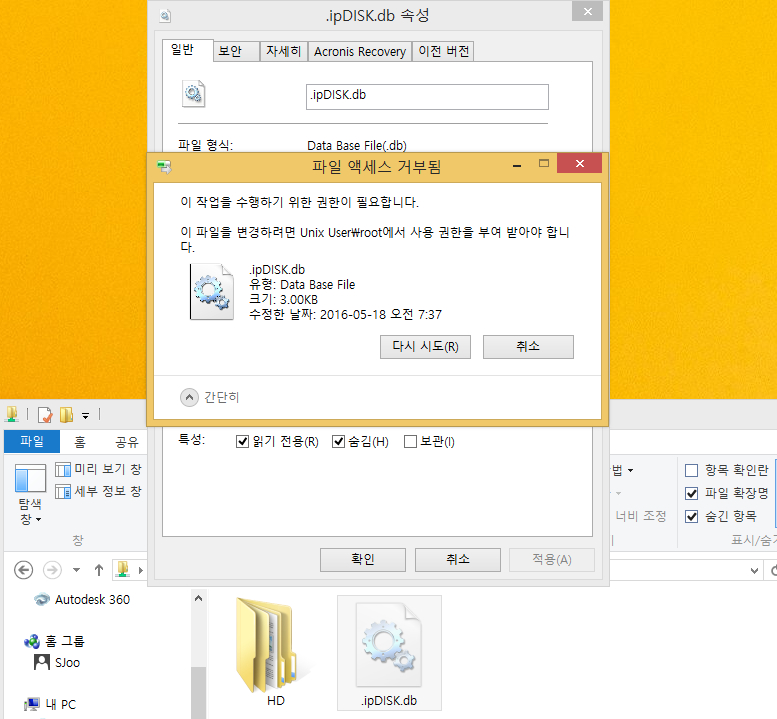Image resolution: width=777 pixels, height=719 pixels.
Task: Open the 파일 menu in Explorer
Action: pyautogui.click(x=32, y=442)
